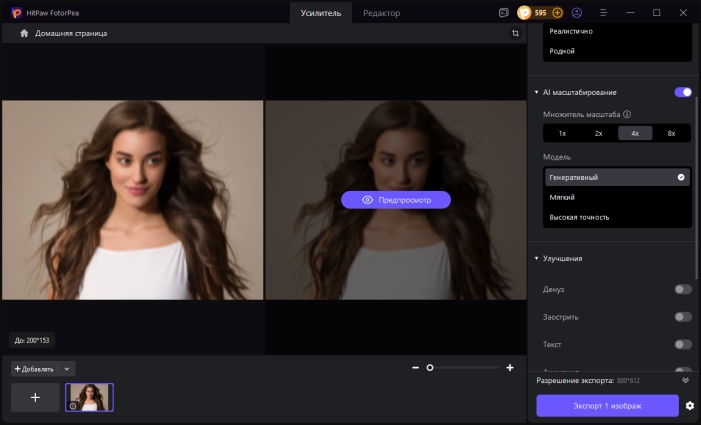Click the Предпросмотр button
Screen dimensions: 701x425
396,200
